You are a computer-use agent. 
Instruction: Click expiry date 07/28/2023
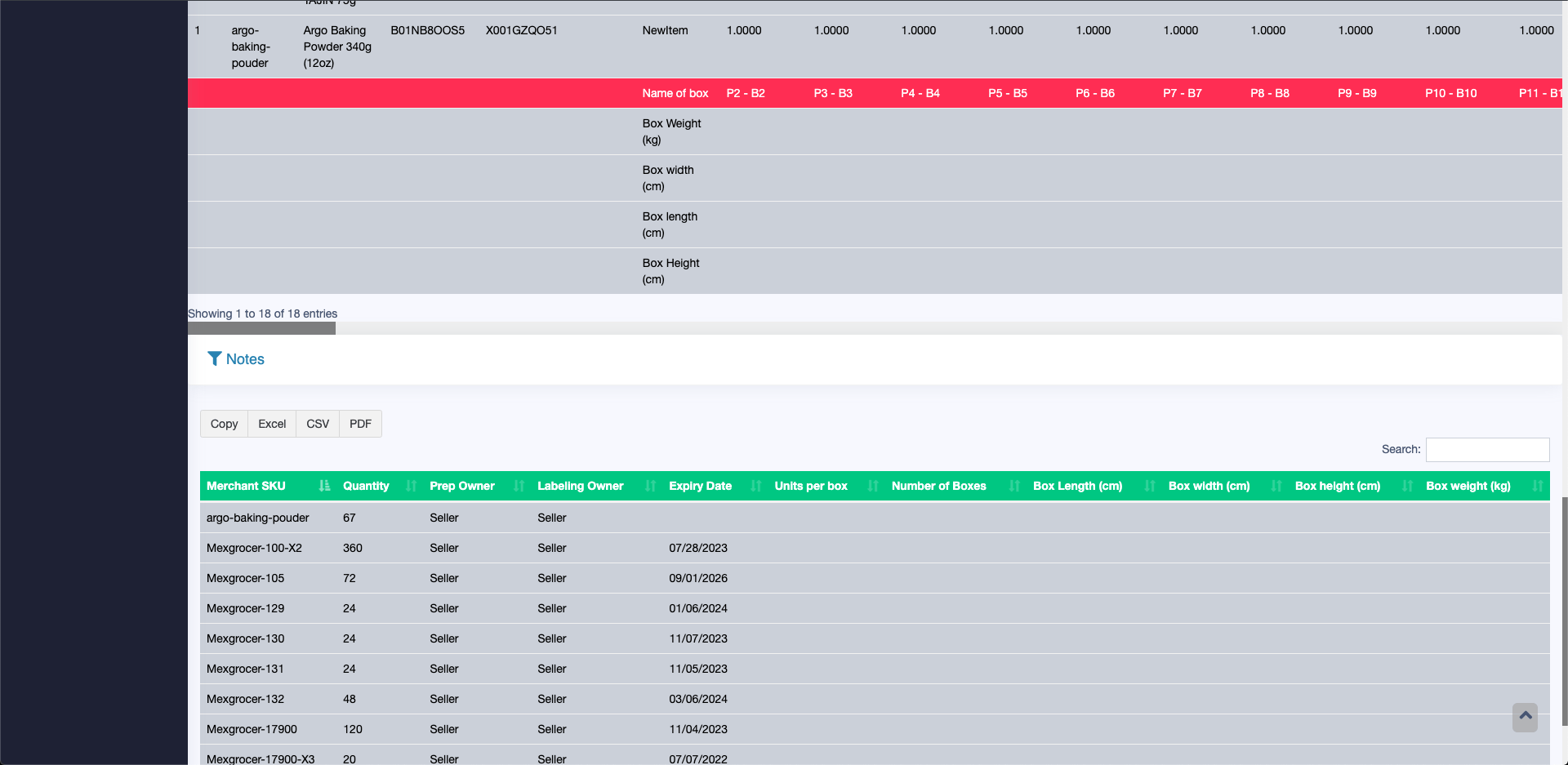[698, 548]
